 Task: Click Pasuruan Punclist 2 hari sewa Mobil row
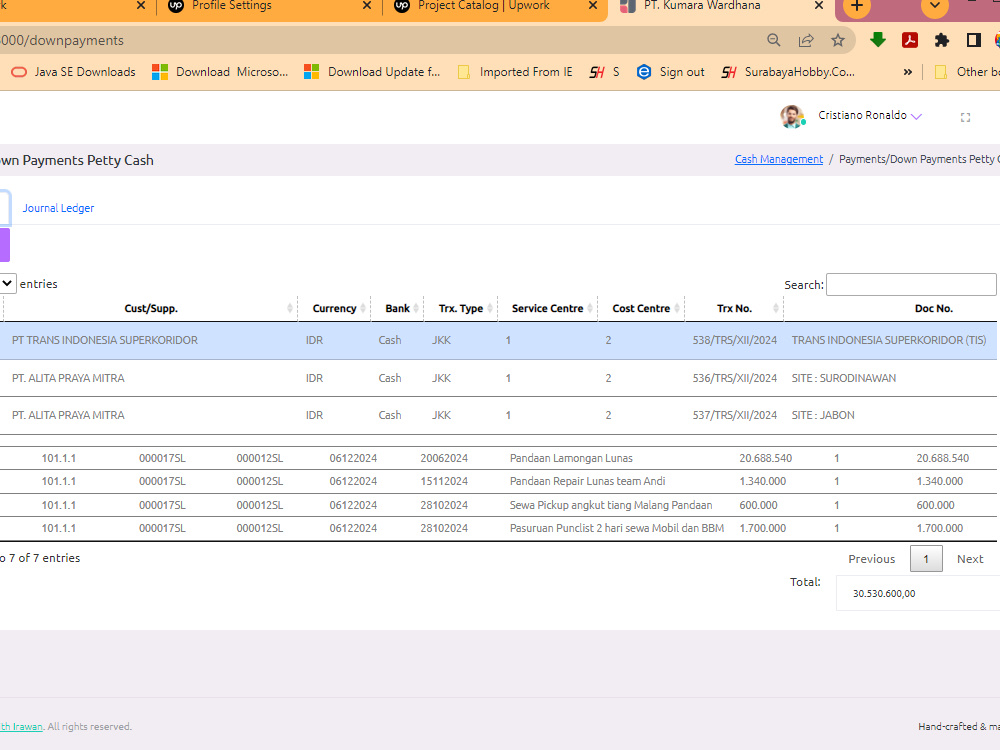(497, 528)
